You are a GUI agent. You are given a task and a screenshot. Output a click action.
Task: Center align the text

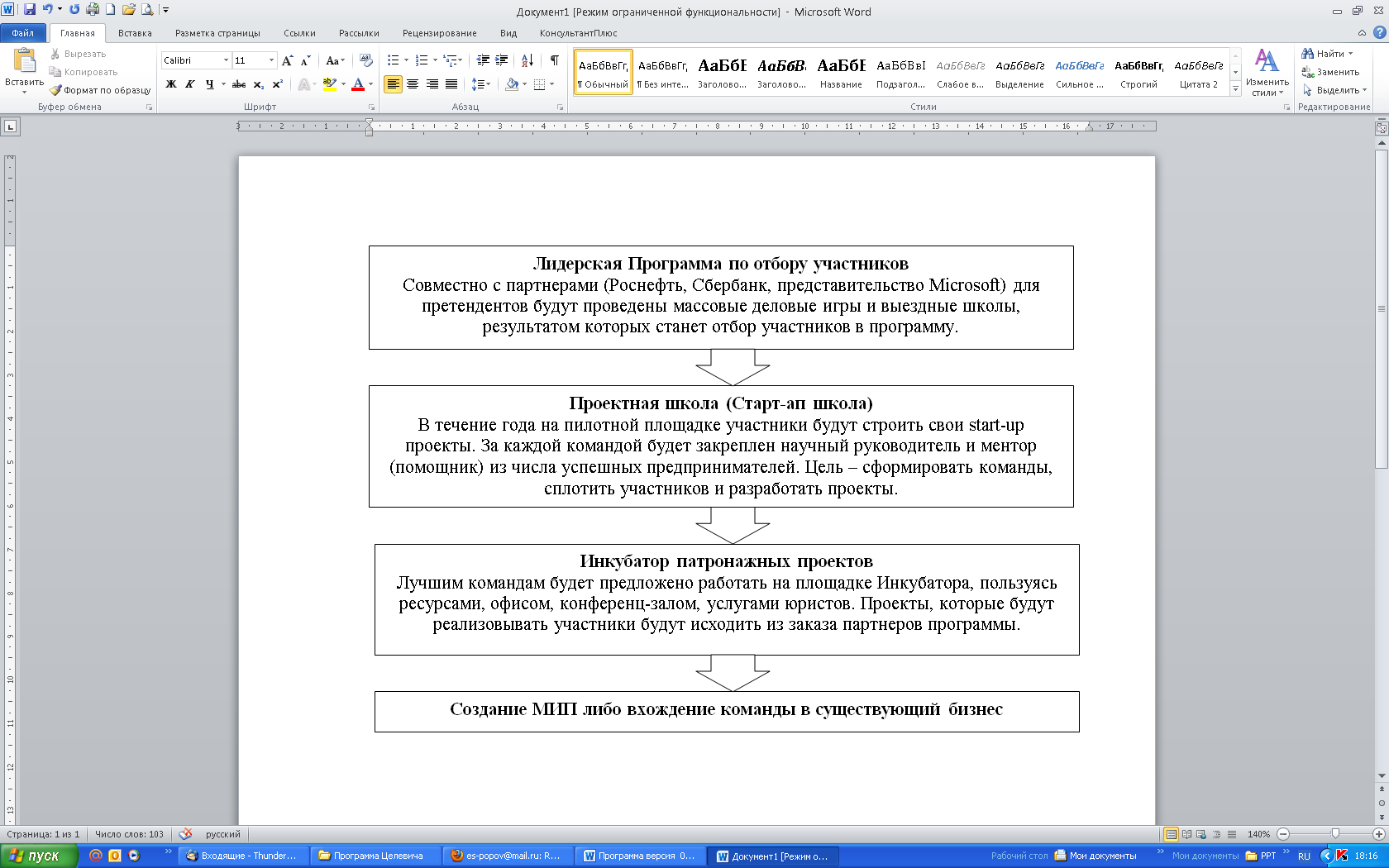(413, 84)
